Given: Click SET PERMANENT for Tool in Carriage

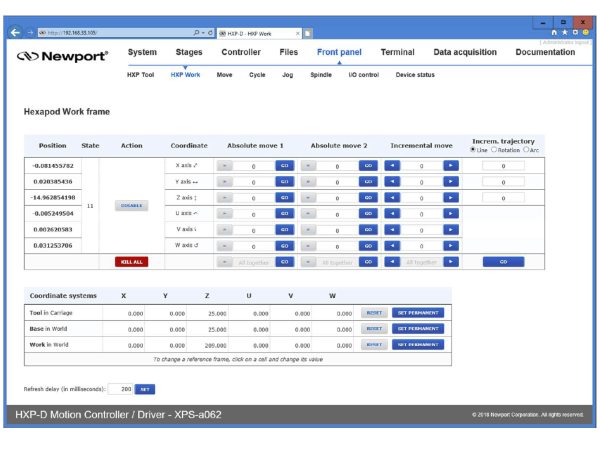Looking at the screenshot, I should point(416,312).
